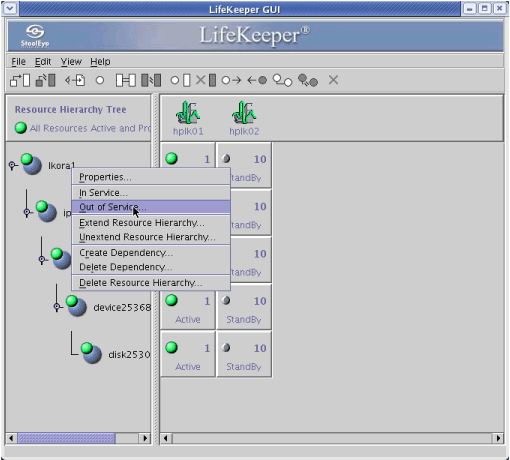Click the ip resource sphere icon
The width and height of the screenshot is (510, 460).
pos(46,211)
